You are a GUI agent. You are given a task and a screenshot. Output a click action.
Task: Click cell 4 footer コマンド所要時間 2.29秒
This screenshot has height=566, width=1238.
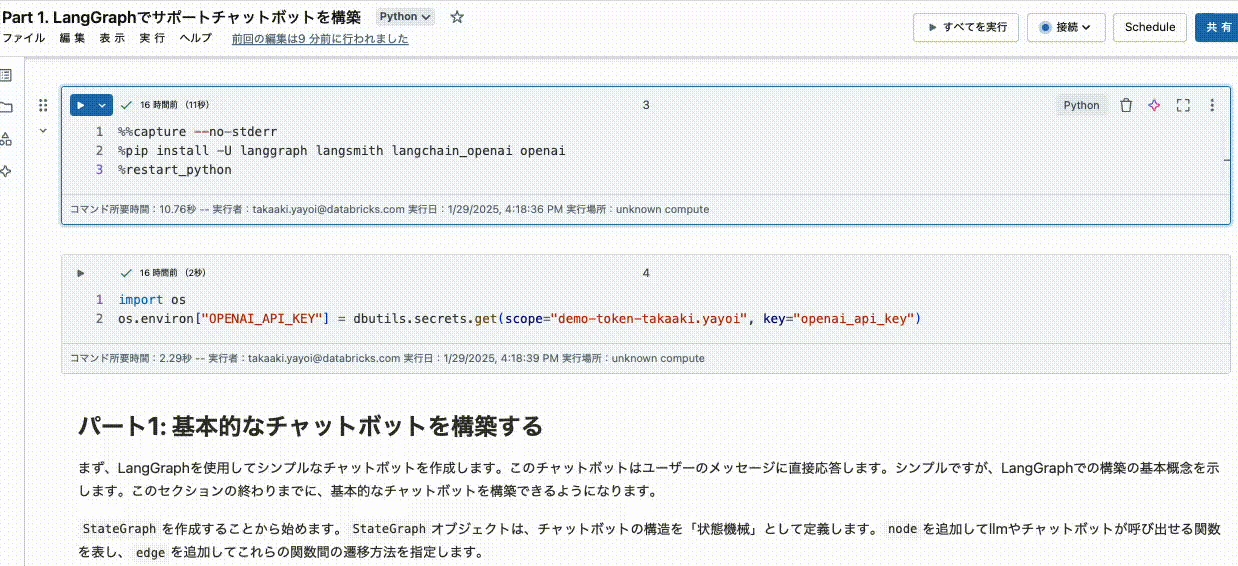(387, 358)
